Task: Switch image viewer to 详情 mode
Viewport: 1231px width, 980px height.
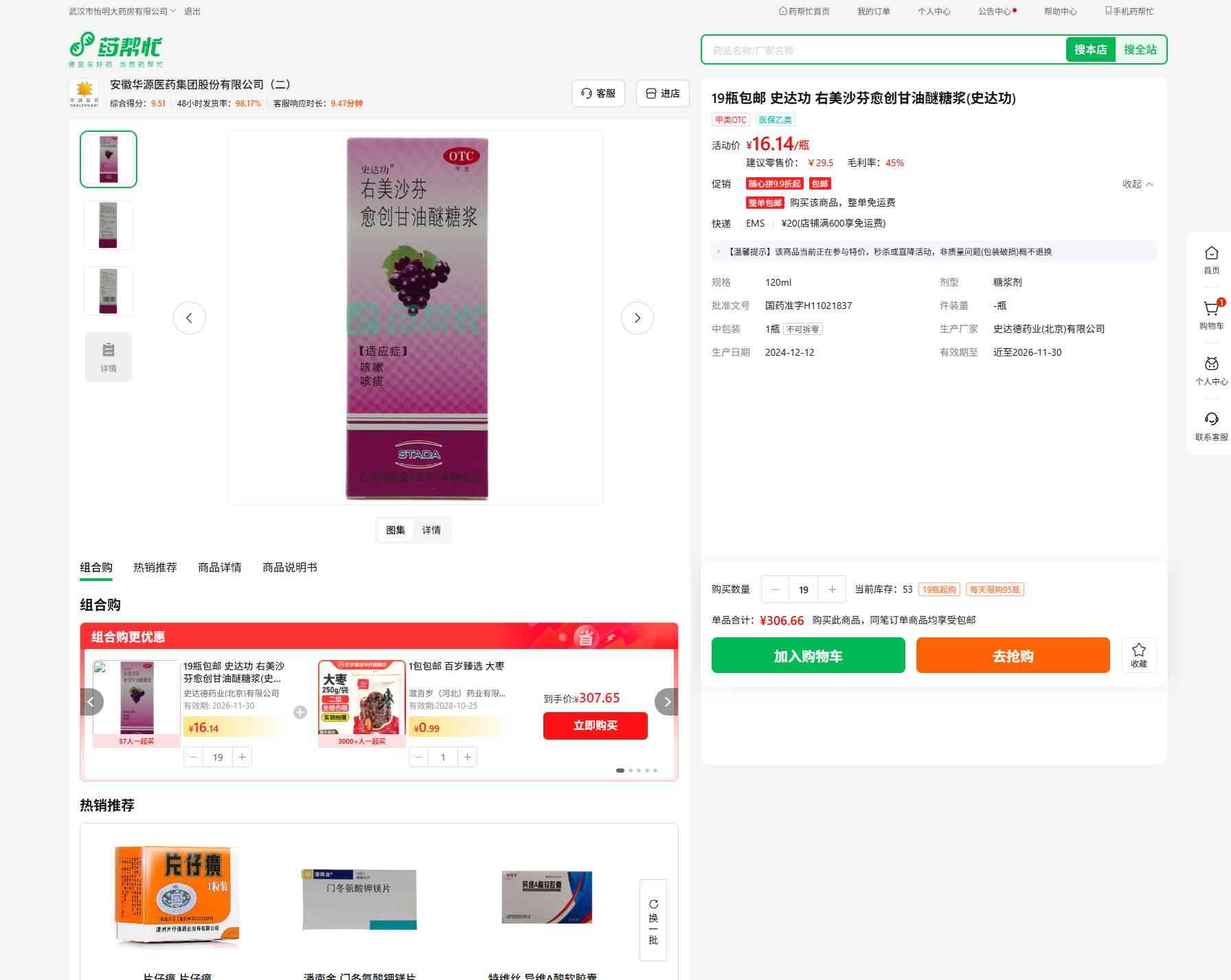Action: click(x=431, y=530)
